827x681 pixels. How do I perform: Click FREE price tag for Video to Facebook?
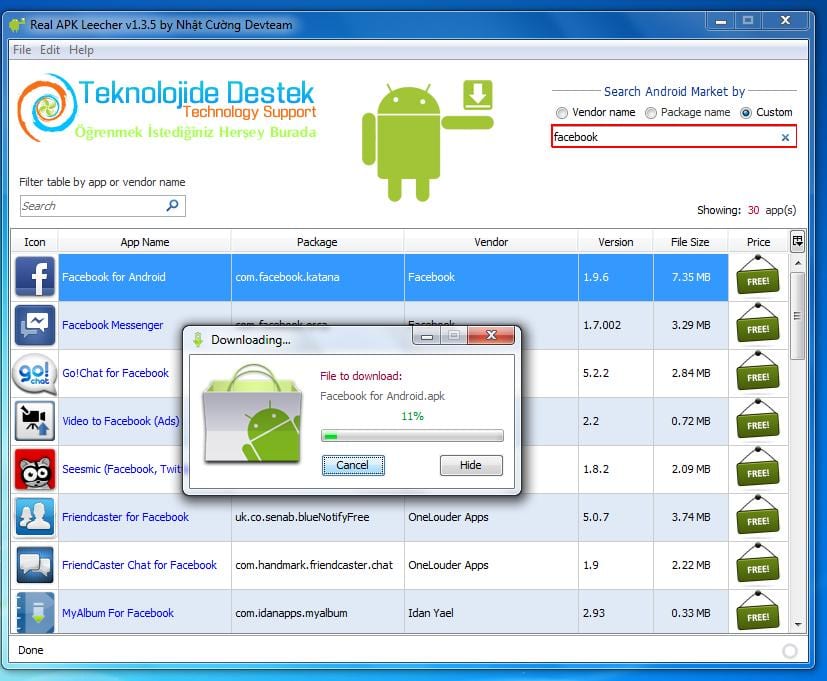point(758,419)
